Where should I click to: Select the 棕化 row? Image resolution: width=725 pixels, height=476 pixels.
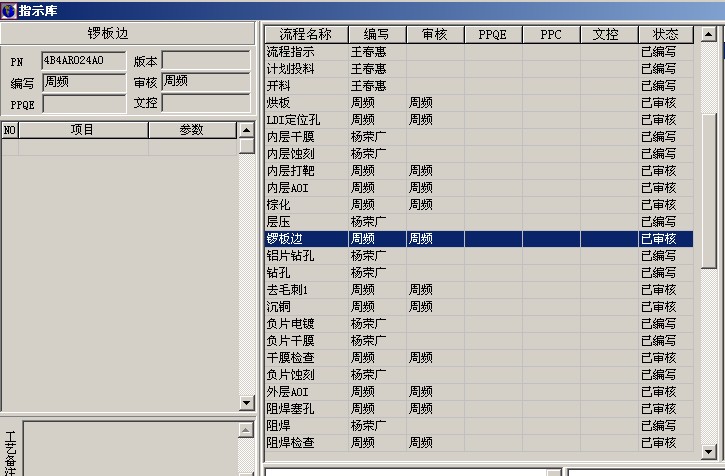click(479, 205)
